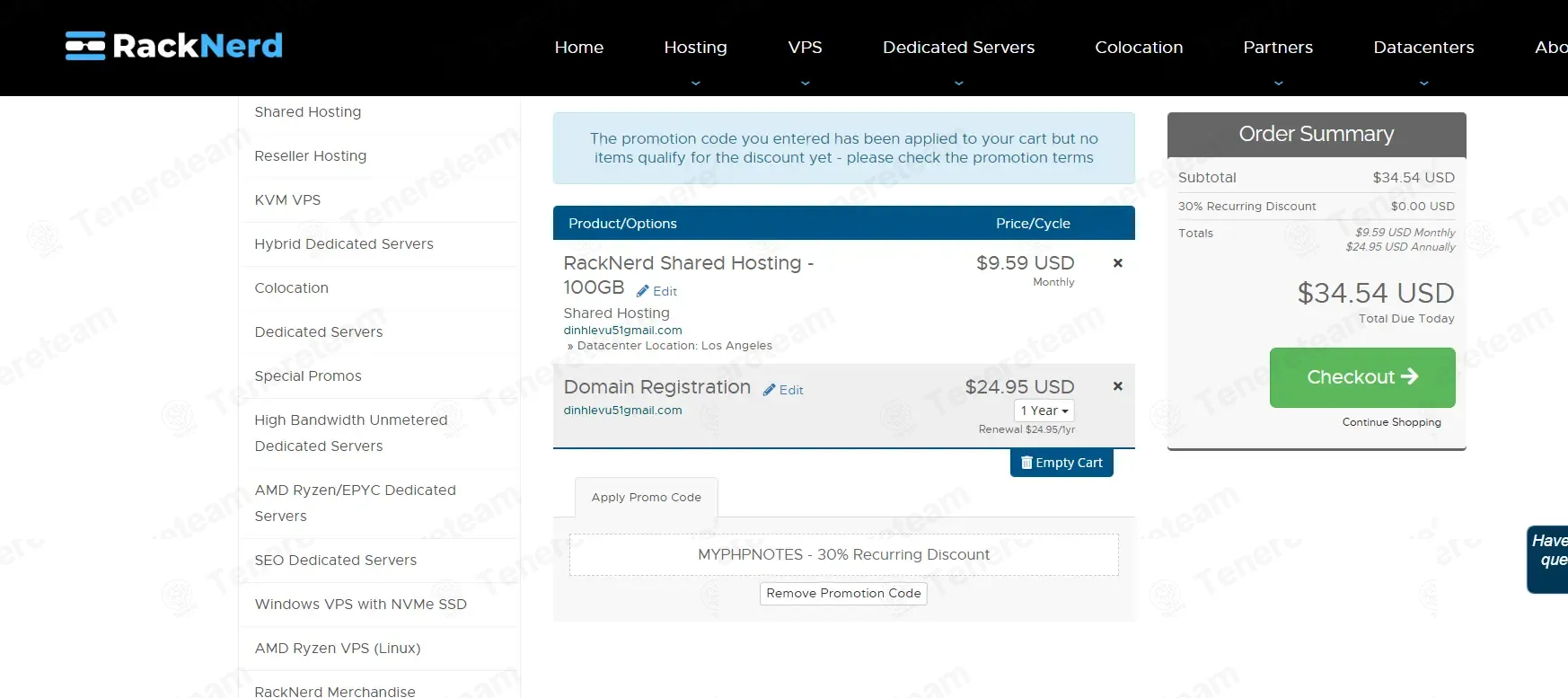
Task: Open the chat widget at right edge
Action: pyautogui.click(x=1547, y=560)
